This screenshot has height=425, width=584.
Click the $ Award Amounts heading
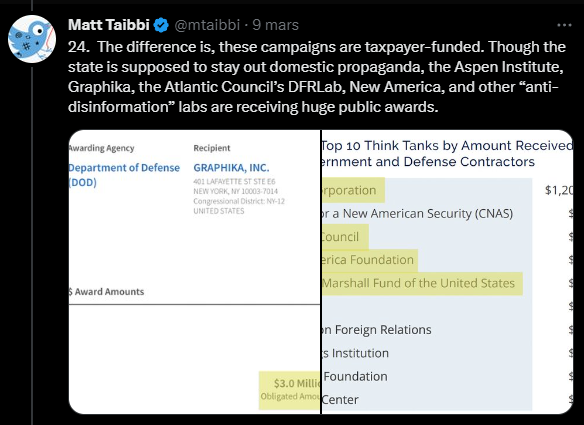coord(107,292)
